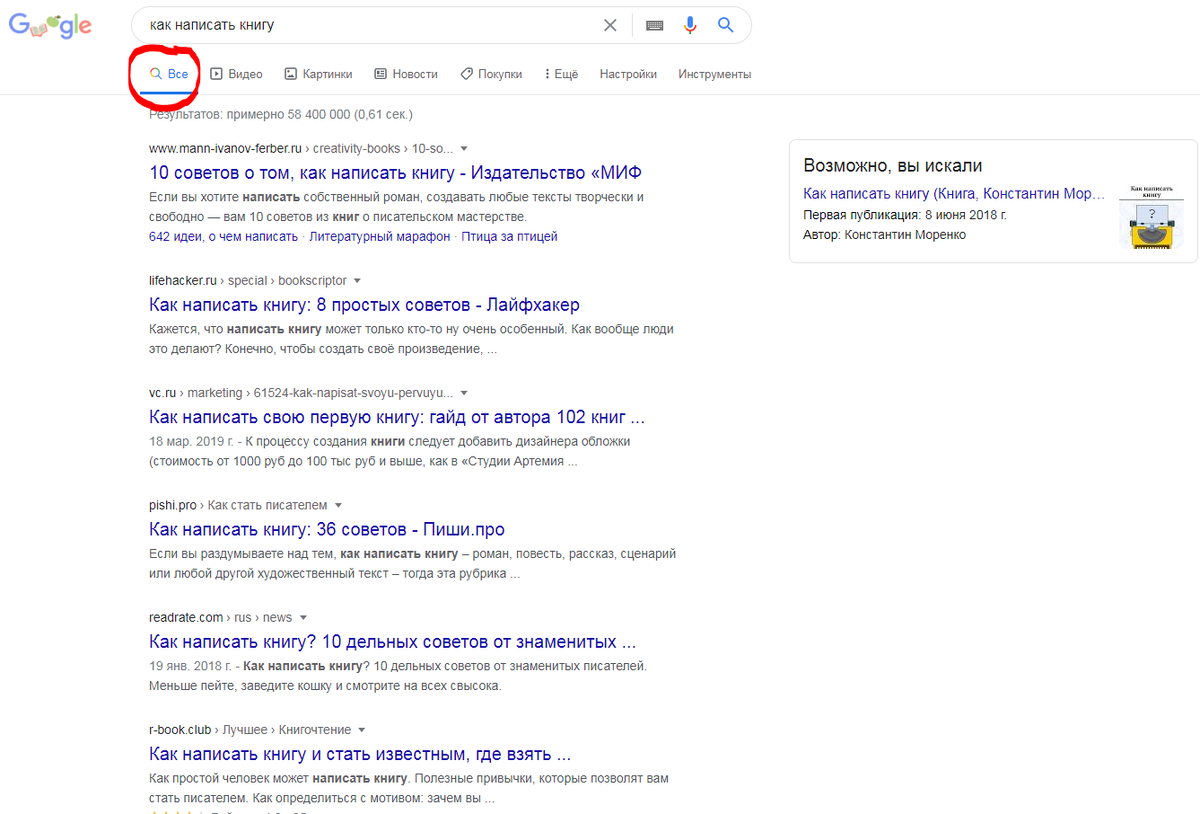Switch to the Картинки tab

click(319, 74)
